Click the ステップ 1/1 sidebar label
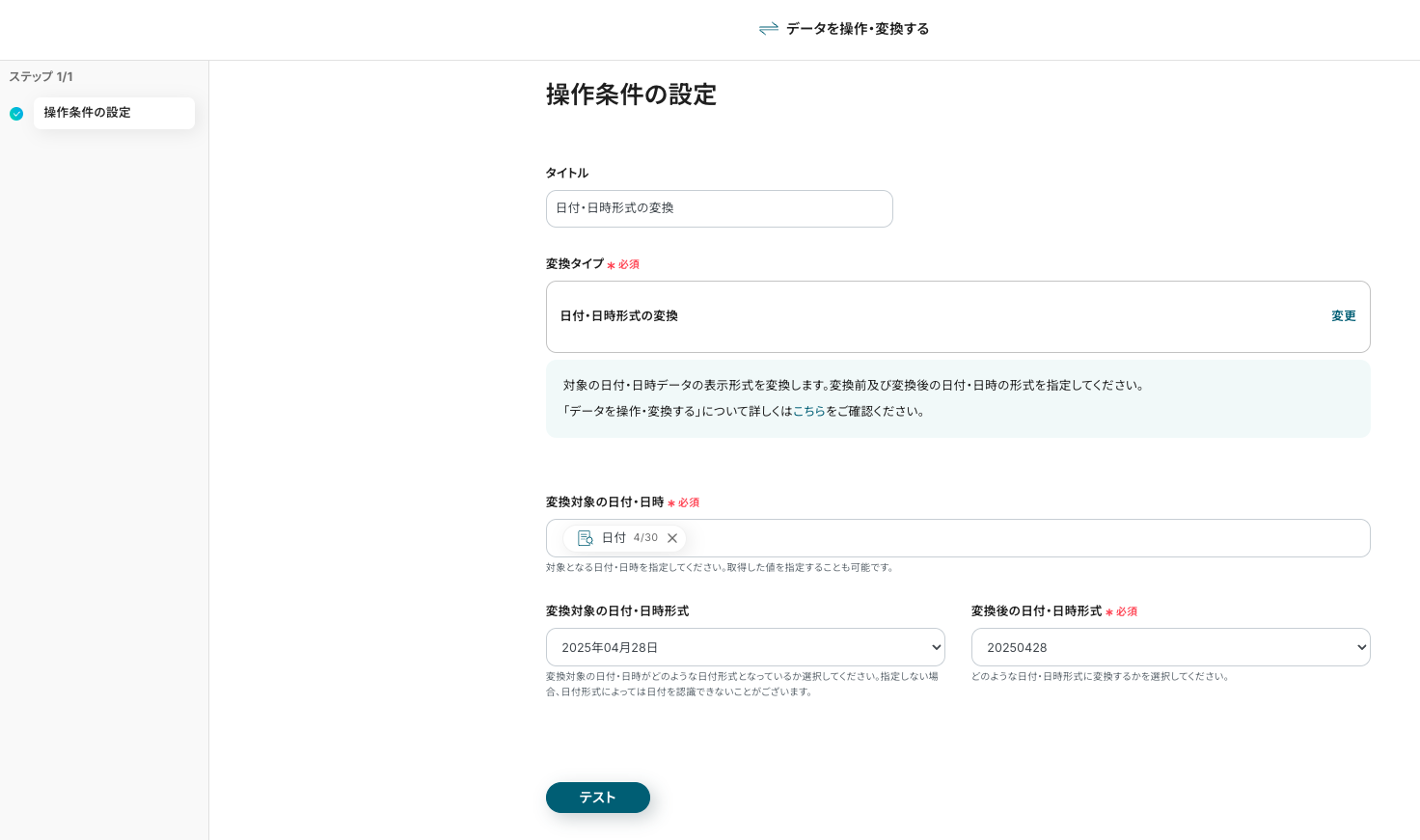The height and width of the screenshot is (840, 1420). 41,77
